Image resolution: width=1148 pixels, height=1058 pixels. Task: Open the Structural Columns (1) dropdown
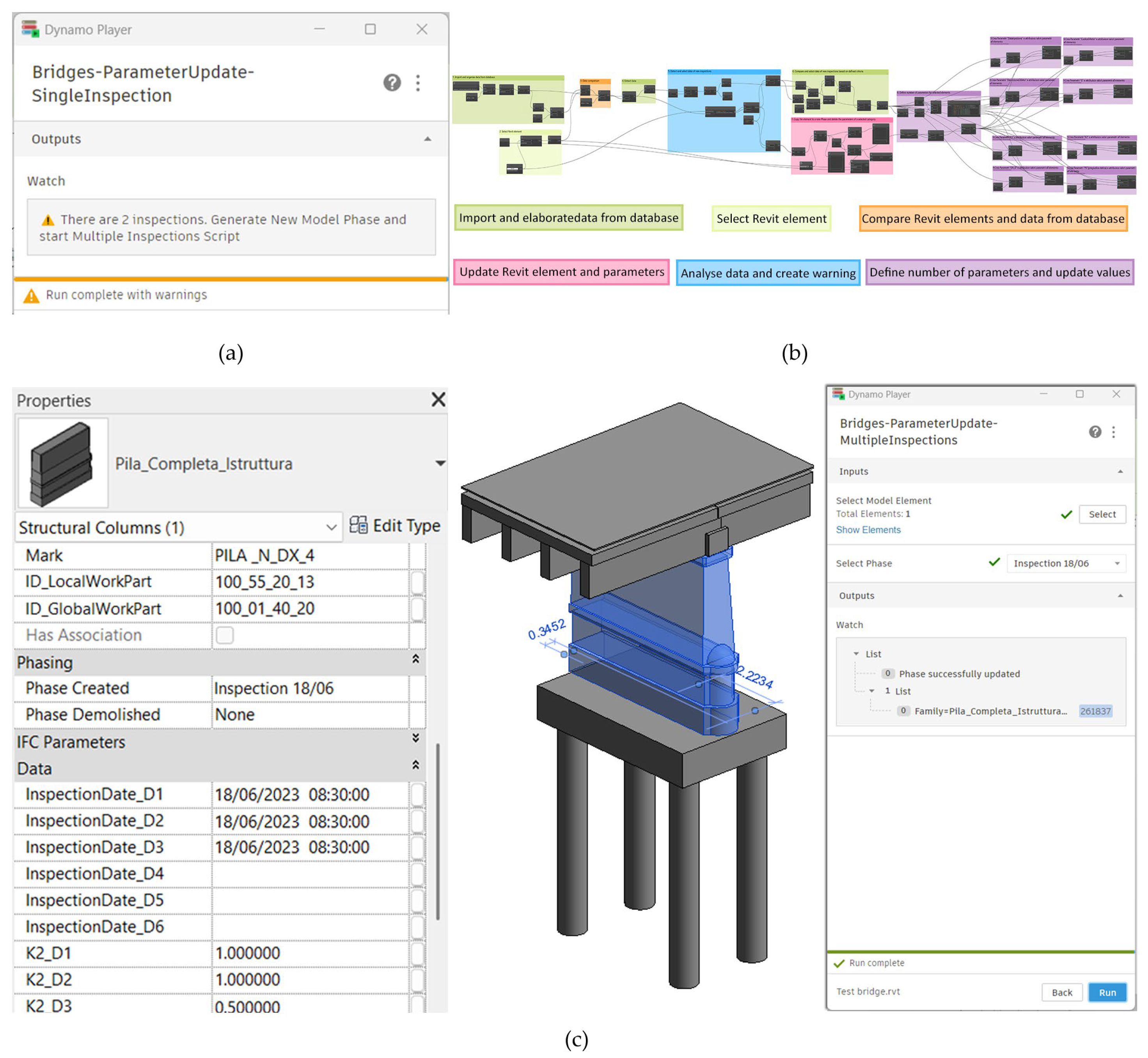tap(331, 527)
